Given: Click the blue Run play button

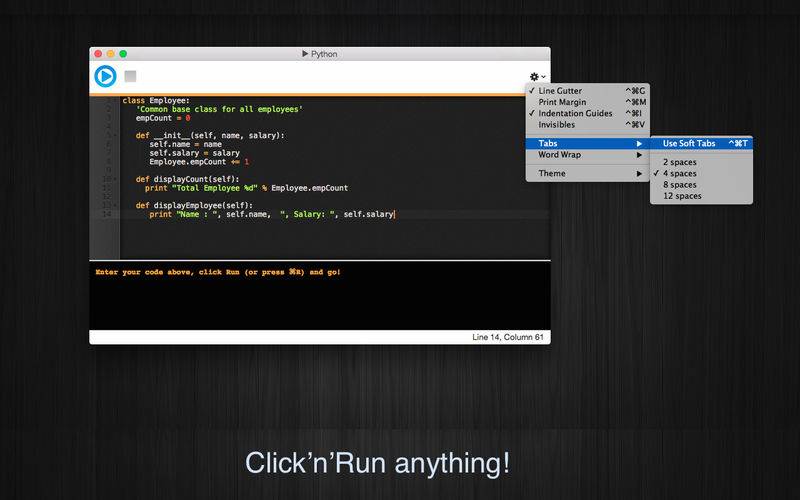Looking at the screenshot, I should tap(106, 76).
